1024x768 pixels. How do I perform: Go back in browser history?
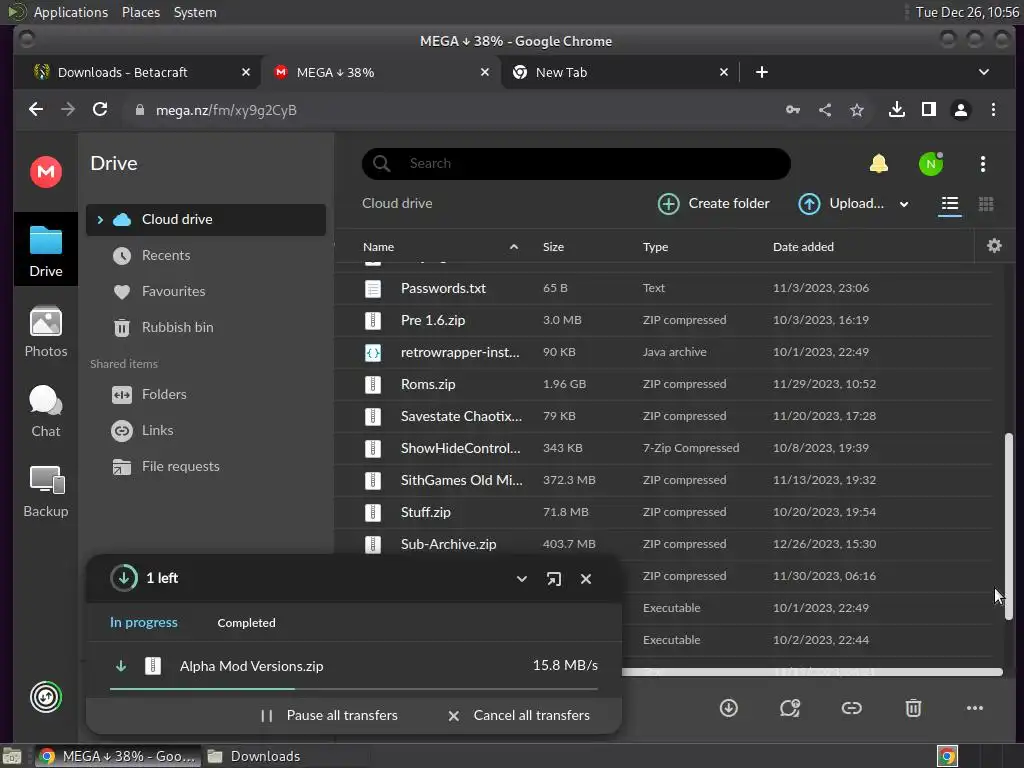pyautogui.click(x=36, y=109)
